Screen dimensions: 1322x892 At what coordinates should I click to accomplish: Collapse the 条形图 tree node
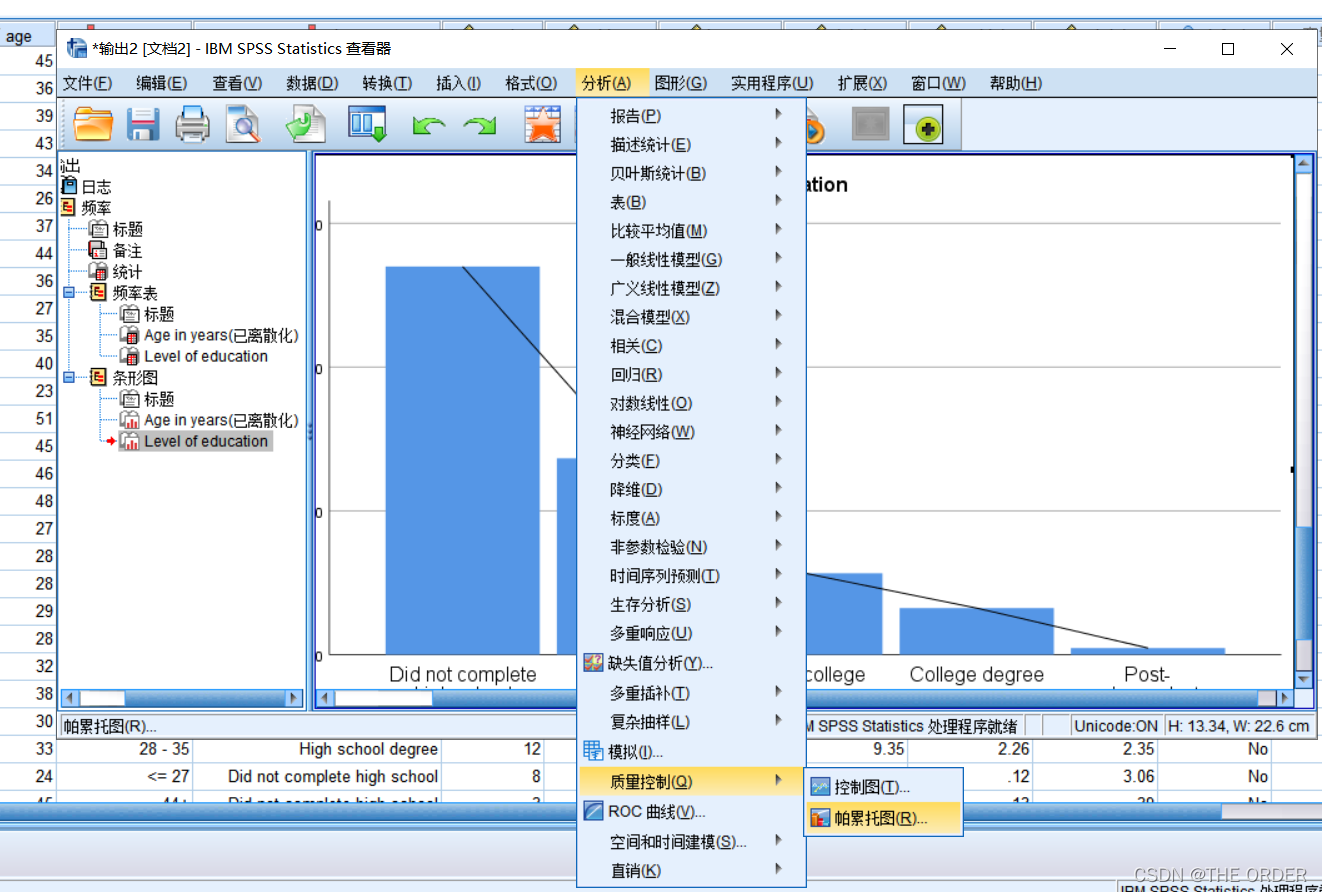pos(68,377)
